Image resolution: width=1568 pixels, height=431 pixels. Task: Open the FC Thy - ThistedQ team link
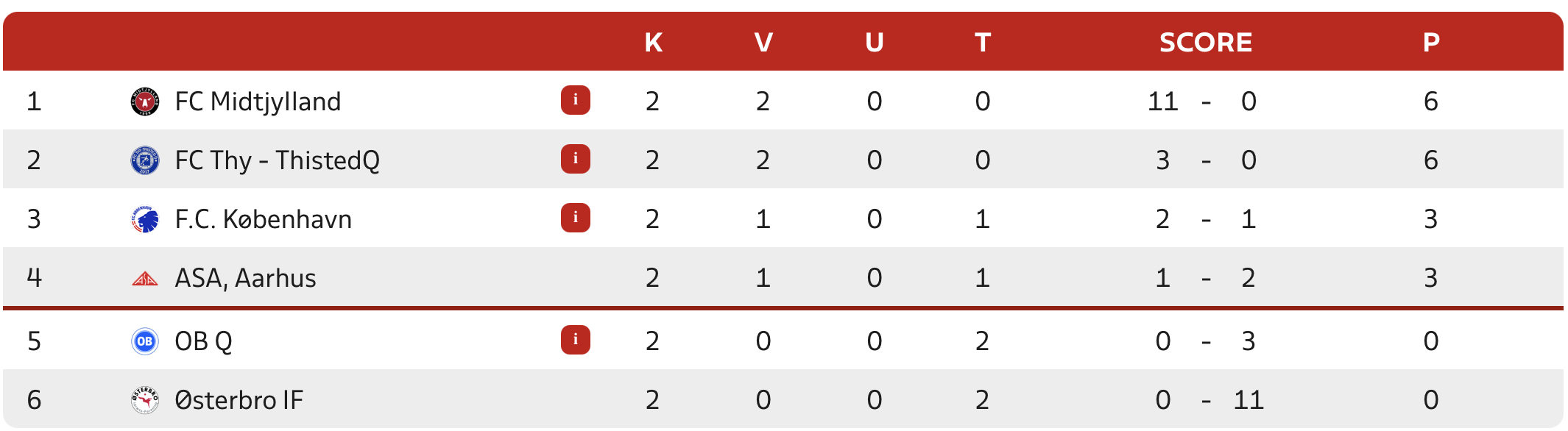[277, 160]
